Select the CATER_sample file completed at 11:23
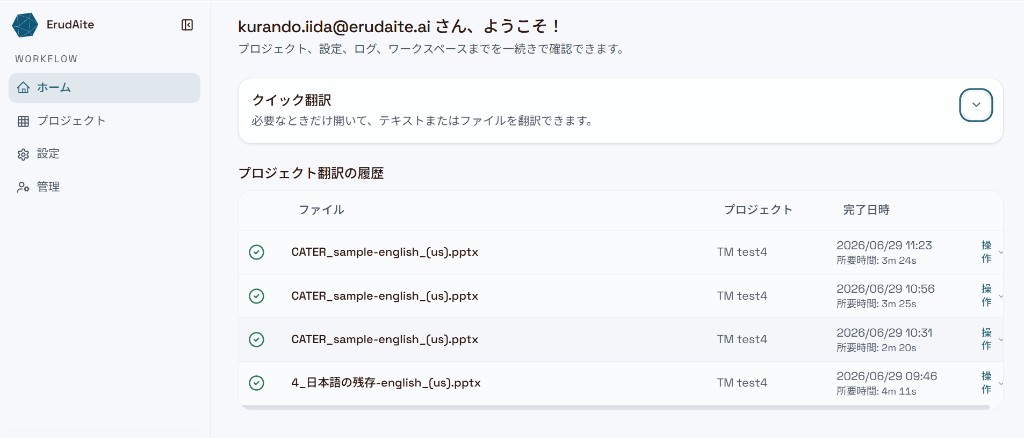The image size is (1024, 438). click(x=385, y=252)
